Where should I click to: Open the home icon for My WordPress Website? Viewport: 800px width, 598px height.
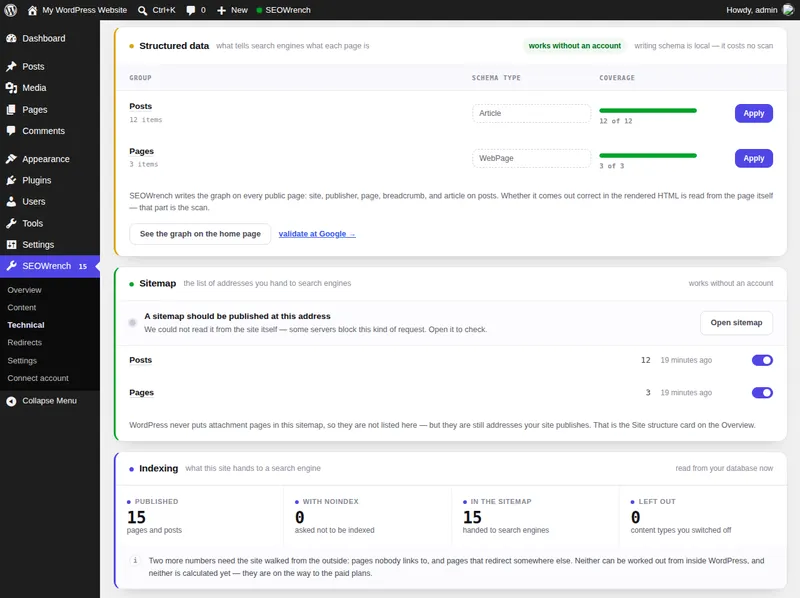coord(32,10)
